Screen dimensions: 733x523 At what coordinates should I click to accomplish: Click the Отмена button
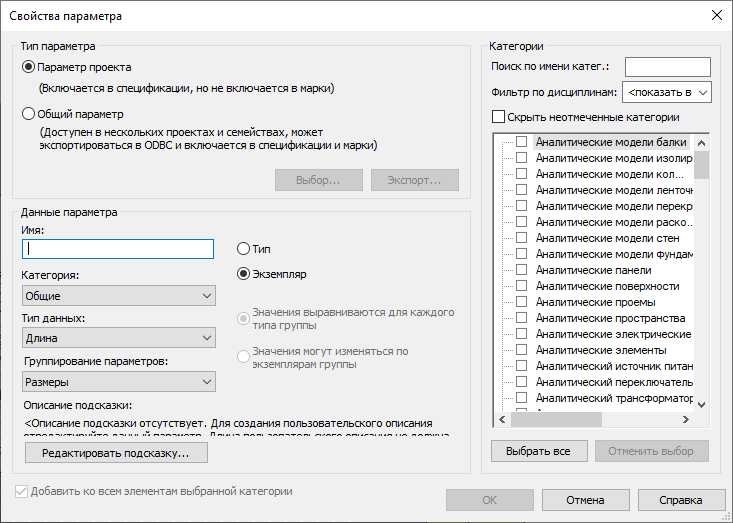585,500
